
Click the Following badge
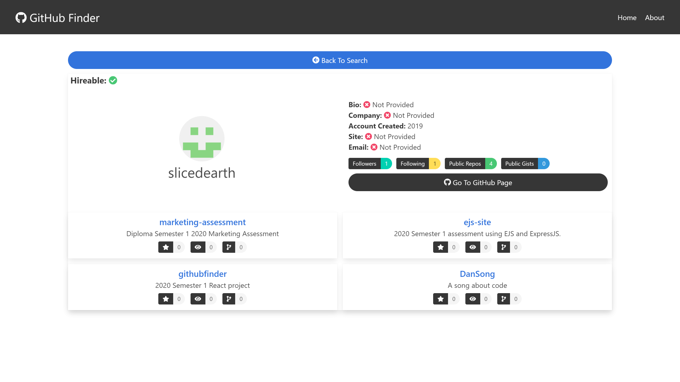(418, 163)
